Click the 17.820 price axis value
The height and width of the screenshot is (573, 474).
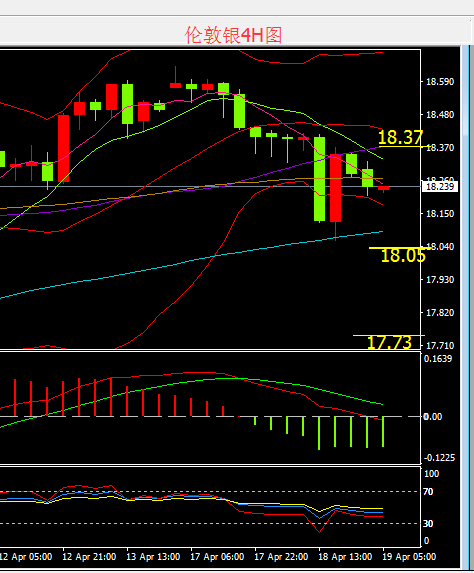440,313
